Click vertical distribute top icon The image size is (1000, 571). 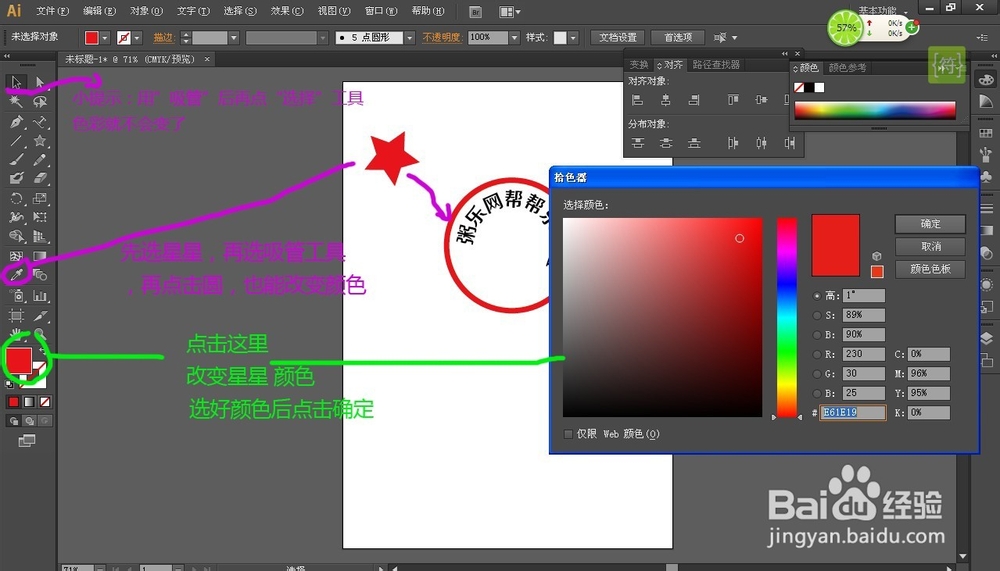637,143
